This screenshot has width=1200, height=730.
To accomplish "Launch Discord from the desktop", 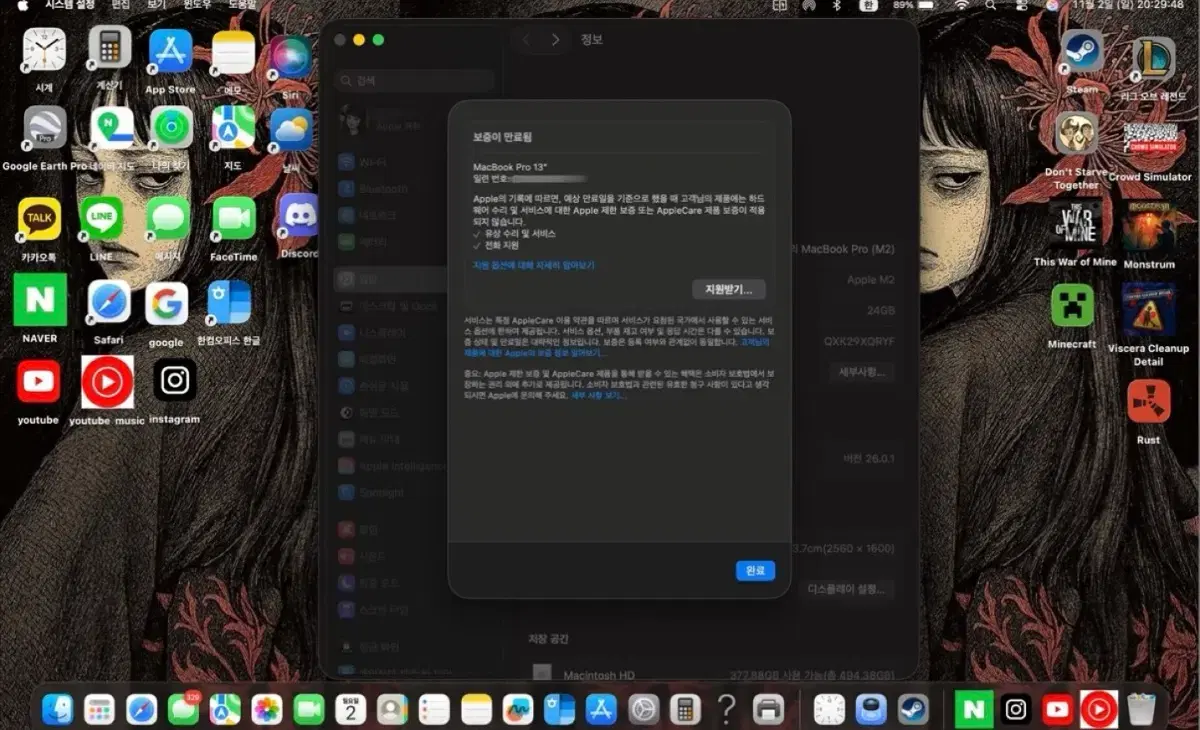I will tap(299, 216).
